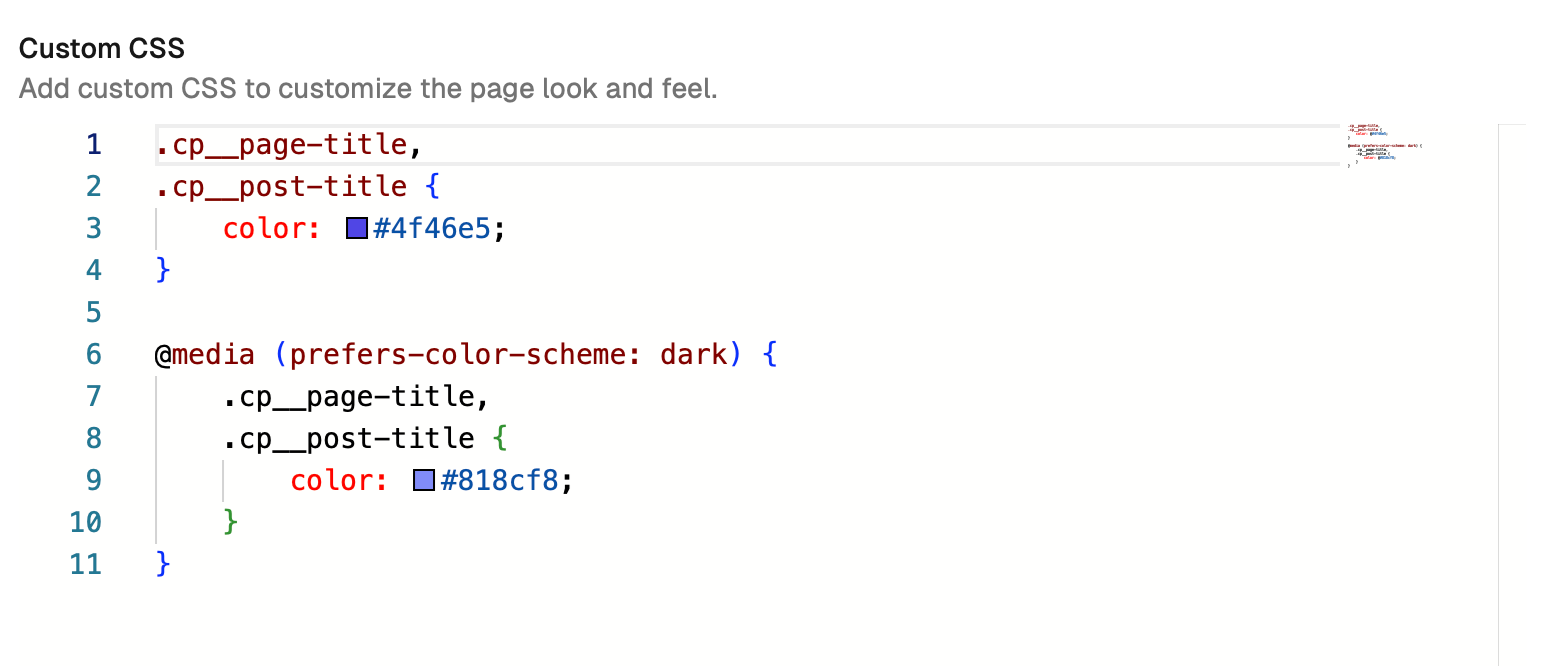Click the green closing brace on line 10
This screenshot has width=1542, height=666.
point(231,523)
